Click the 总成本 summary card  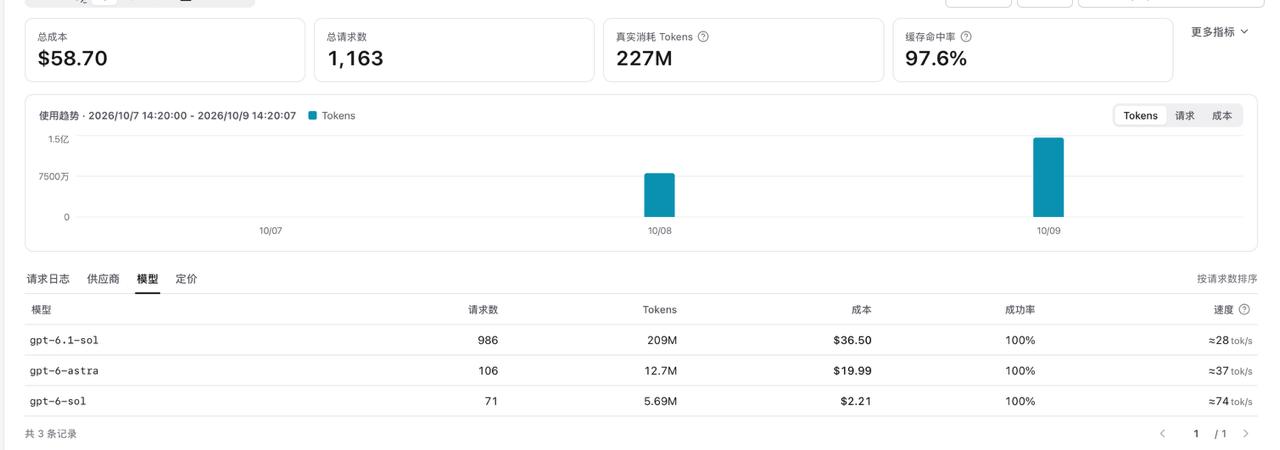(x=165, y=49)
